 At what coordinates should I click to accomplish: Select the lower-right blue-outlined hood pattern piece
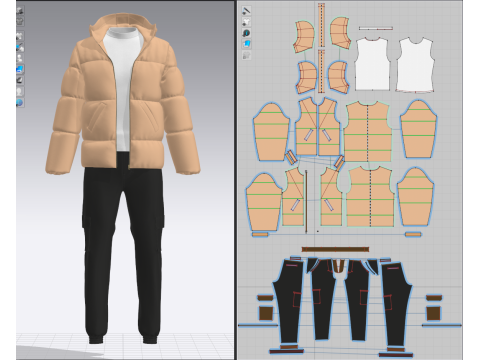tap(338, 77)
